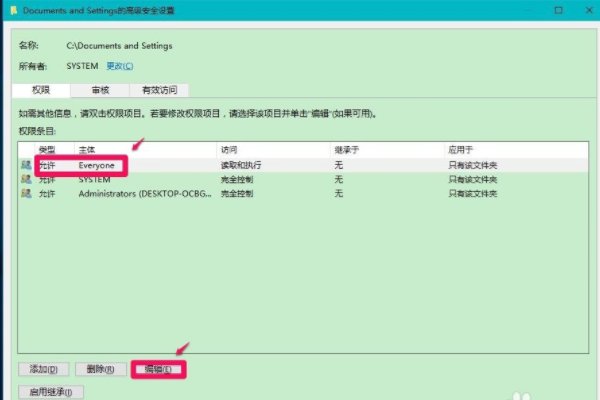Click the user icon of the Administrators row
The height and width of the screenshot is (400, 600).
click(26, 193)
